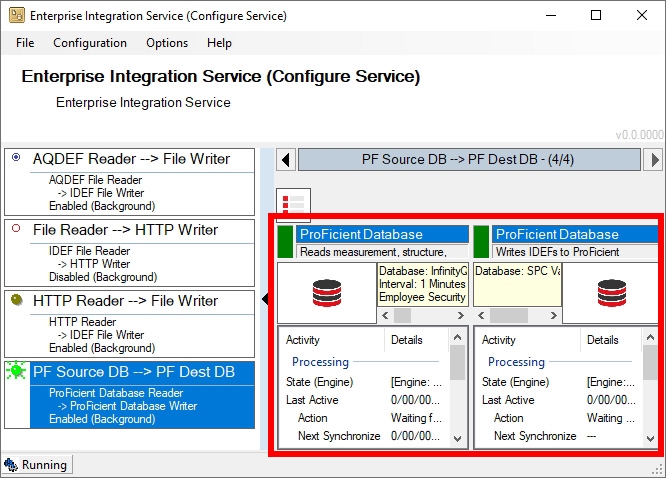The image size is (666, 478).
Task: Click reader info horizontal scrollbar right arrow
Action: 461,315
